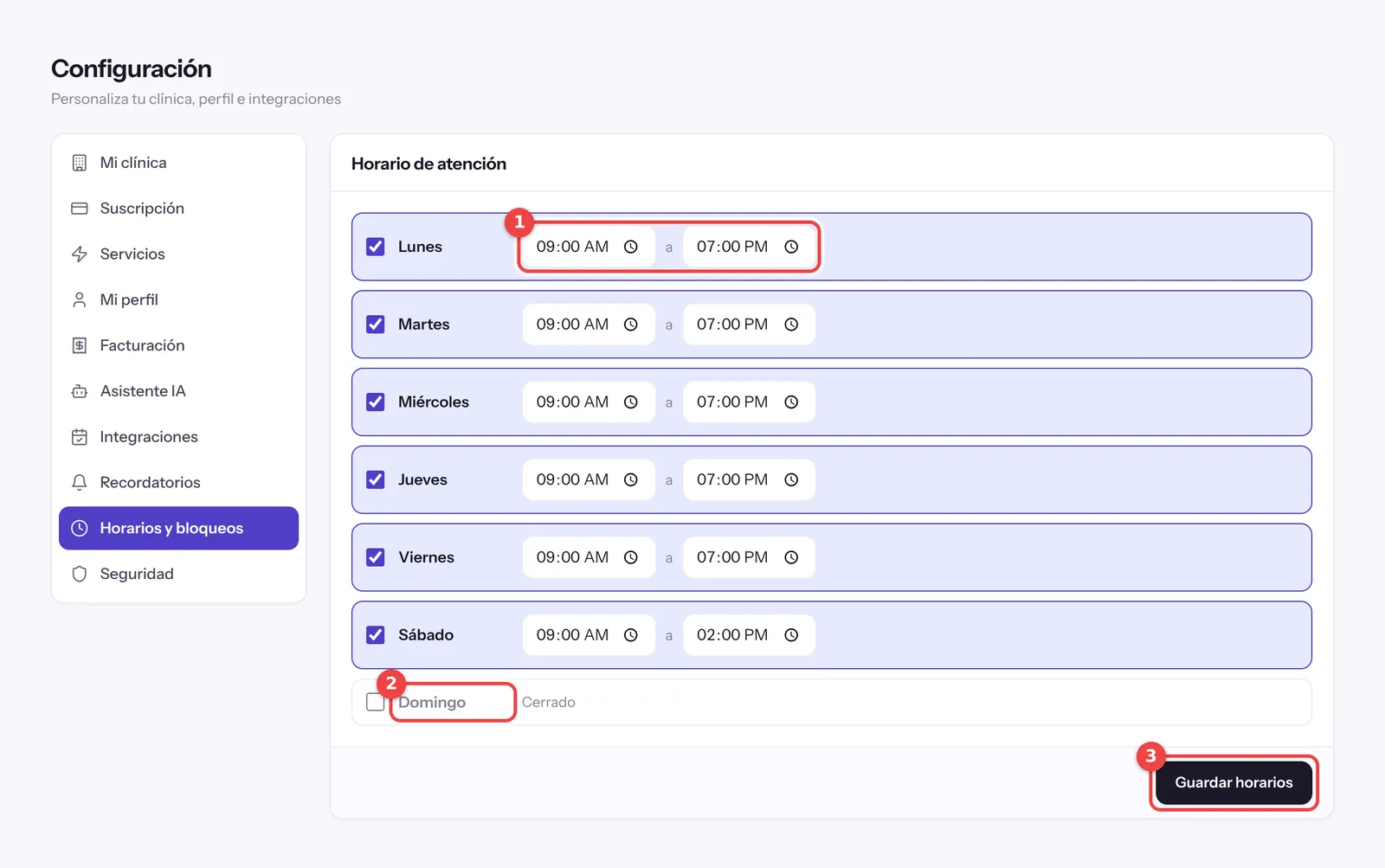Click clock icon on Martes closing time
Viewport: 1385px width, 868px height.
(x=791, y=325)
